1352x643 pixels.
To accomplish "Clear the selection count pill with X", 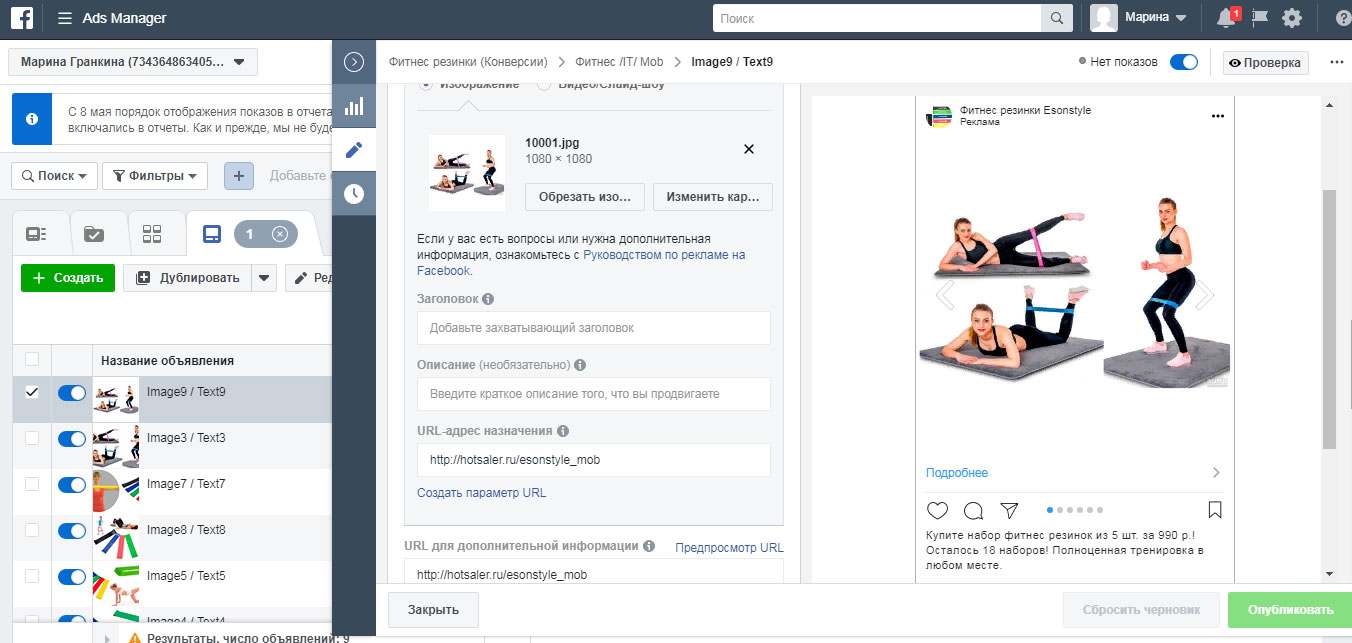I will coord(279,234).
